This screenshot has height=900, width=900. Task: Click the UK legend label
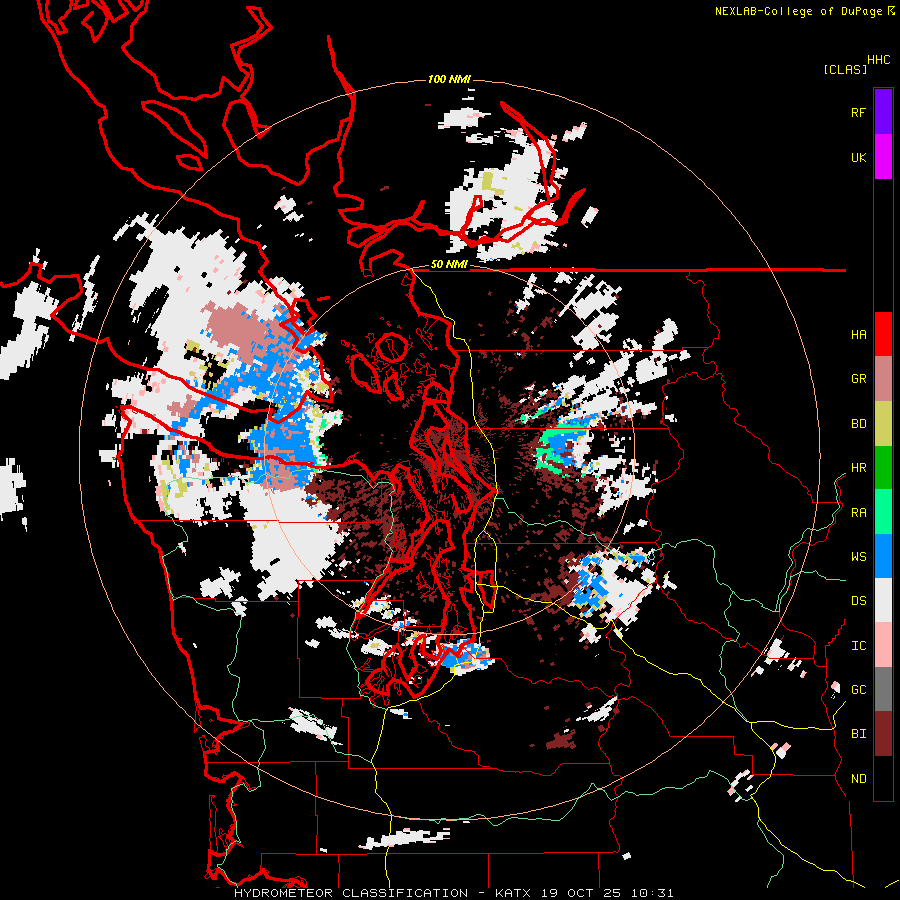point(858,157)
